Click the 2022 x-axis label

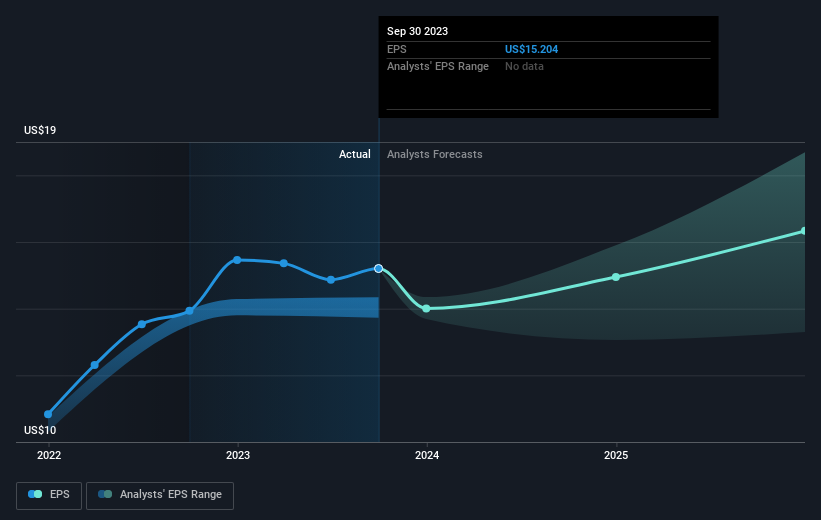pyautogui.click(x=49, y=456)
